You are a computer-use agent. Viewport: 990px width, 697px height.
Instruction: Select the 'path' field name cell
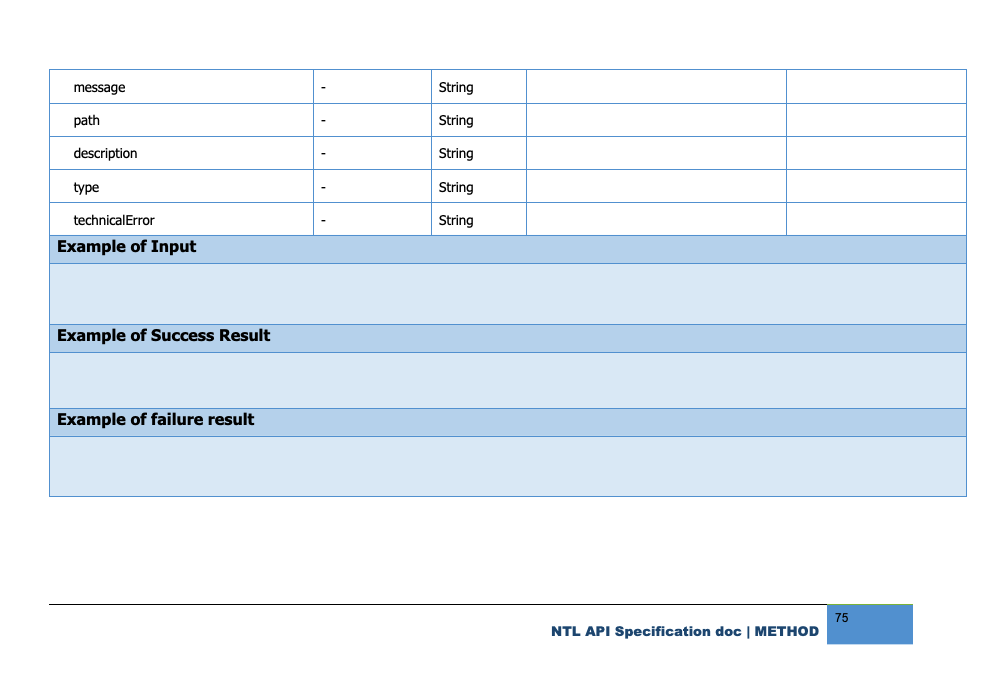87,121
